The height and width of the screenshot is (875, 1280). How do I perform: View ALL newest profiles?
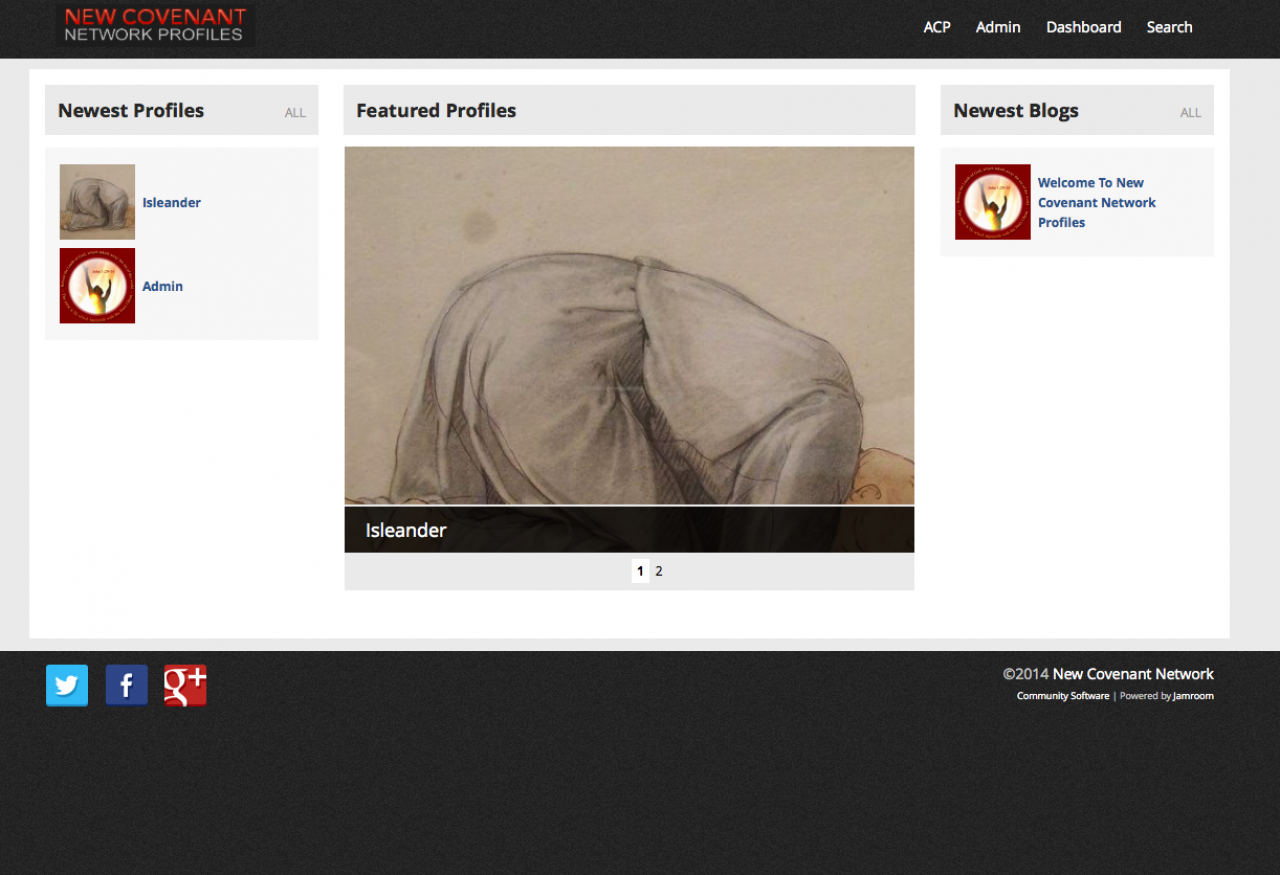(x=295, y=113)
